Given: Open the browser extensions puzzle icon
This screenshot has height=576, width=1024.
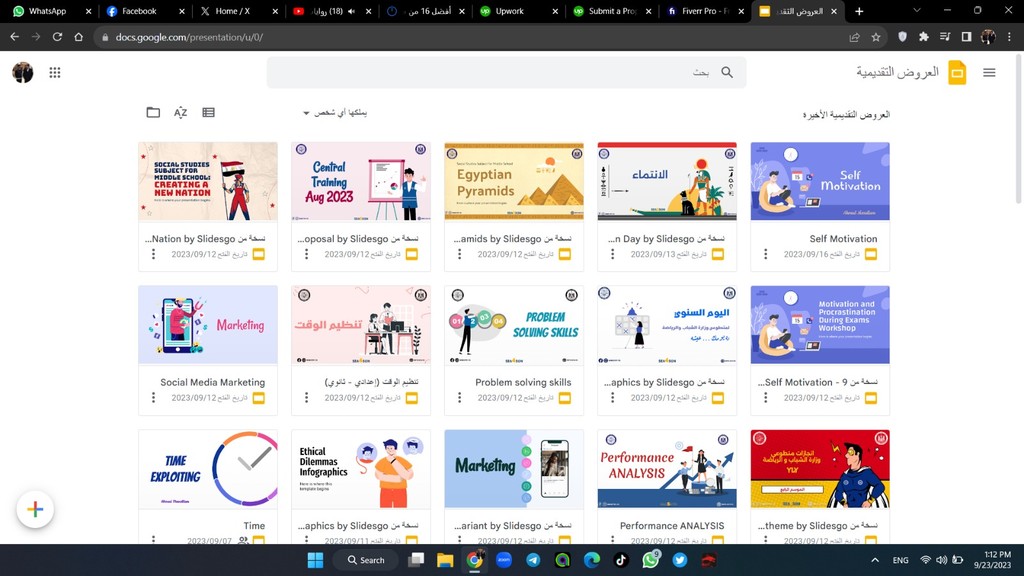Looking at the screenshot, I should click(923, 37).
